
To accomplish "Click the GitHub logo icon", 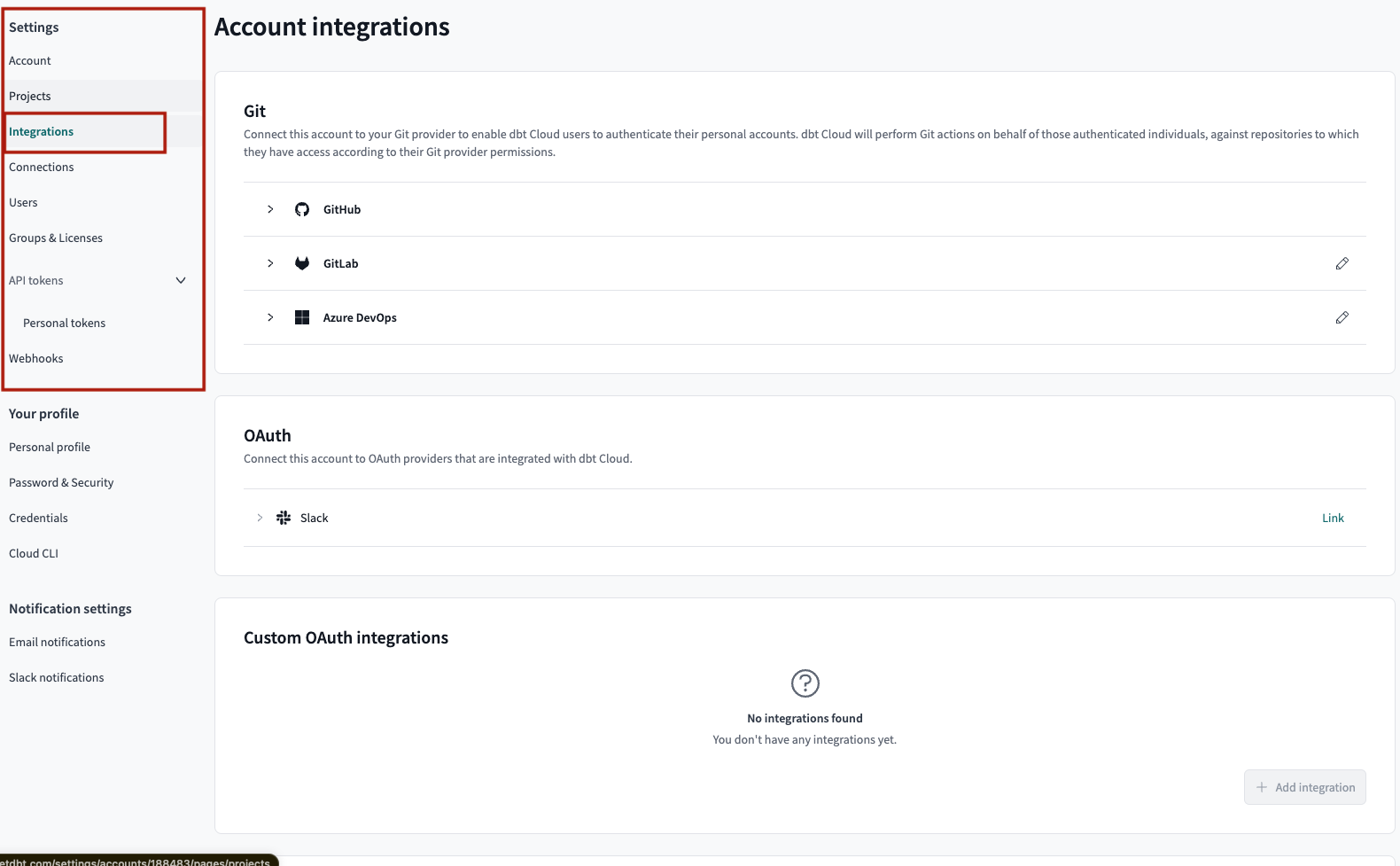I will 302,210.
